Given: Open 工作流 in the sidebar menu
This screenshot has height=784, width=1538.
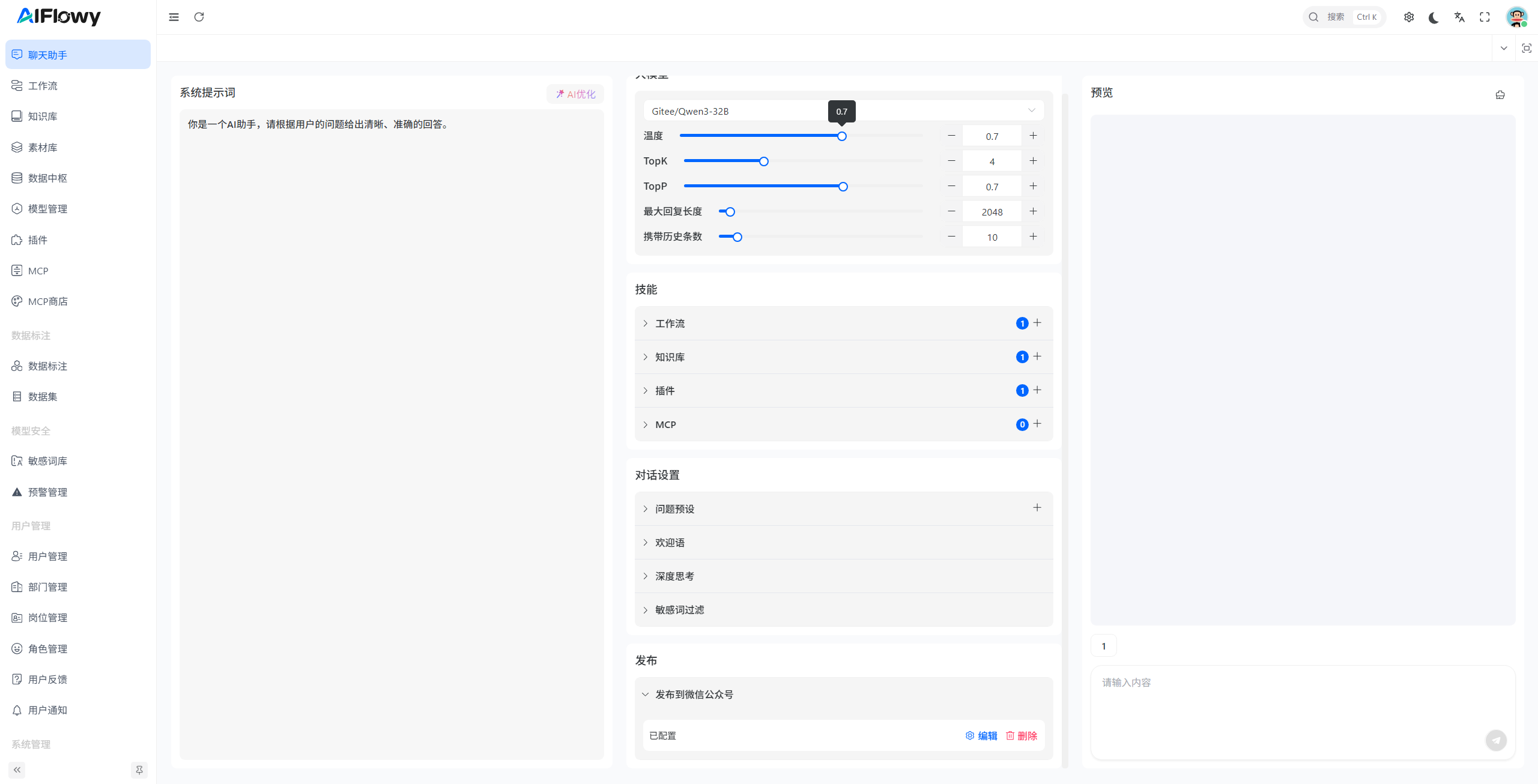Looking at the screenshot, I should 43,86.
